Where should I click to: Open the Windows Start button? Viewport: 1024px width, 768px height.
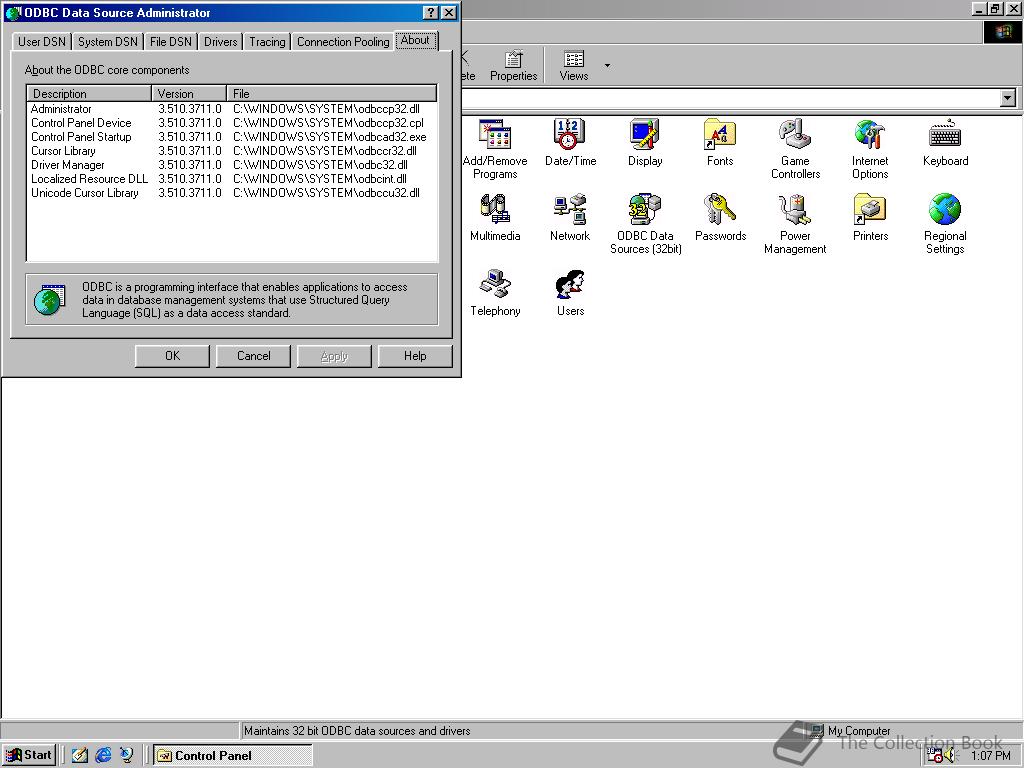(29, 755)
